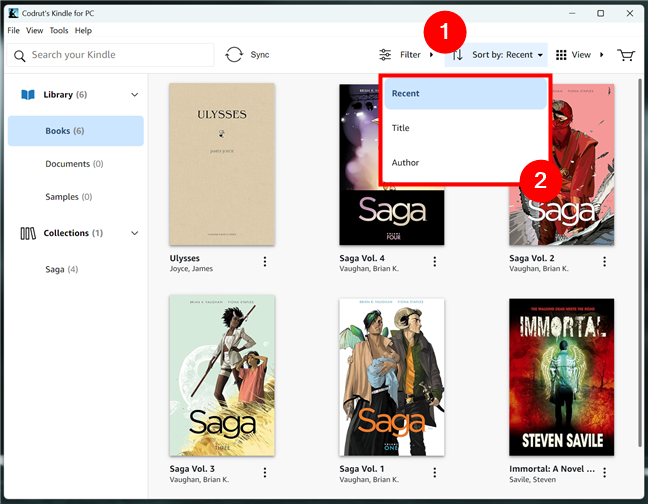Viewport: 648px width, 504px height.
Task: Open more options for Saga Vol. 2
Action: (x=604, y=262)
